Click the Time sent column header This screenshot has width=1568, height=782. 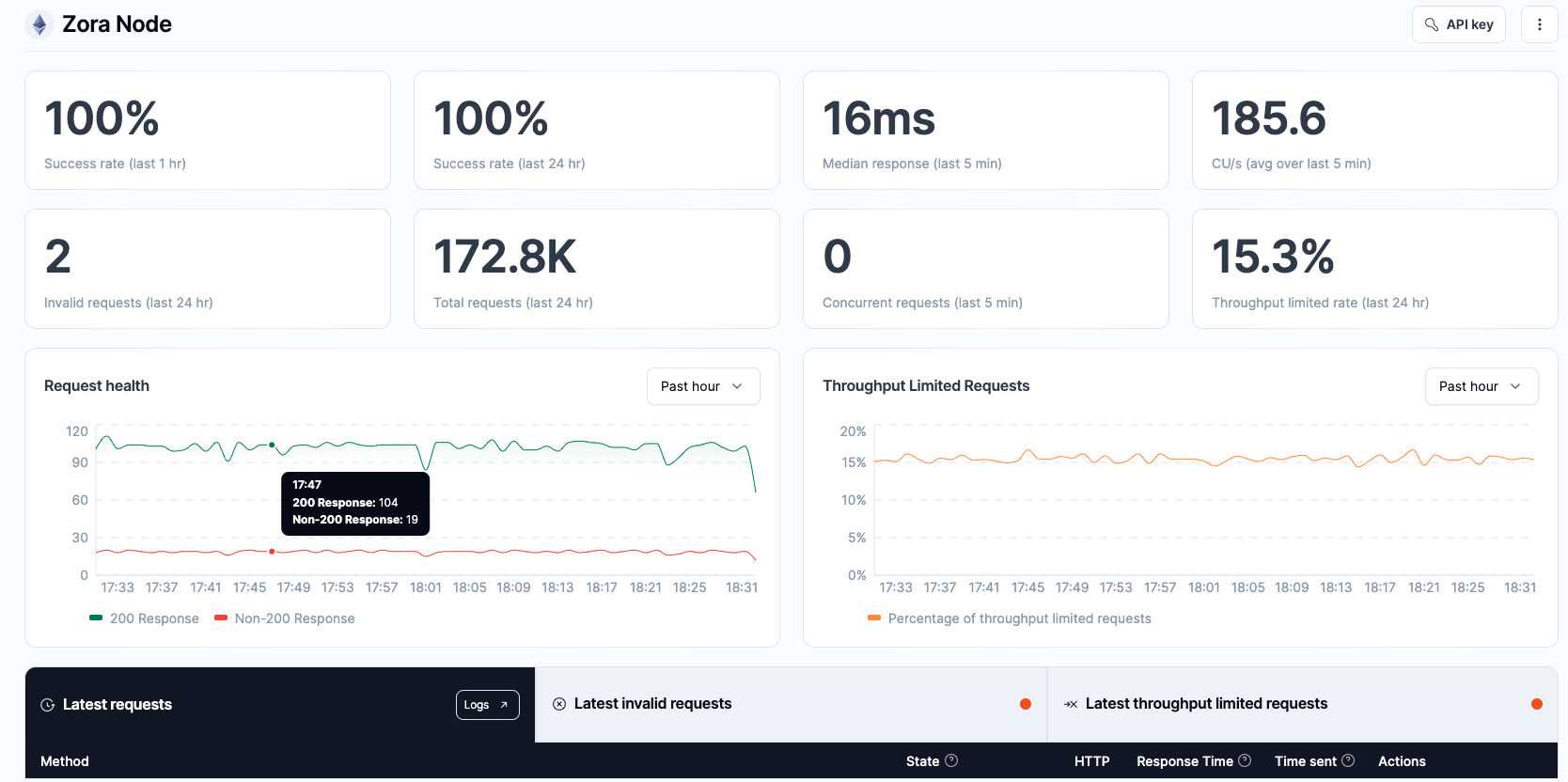pyautogui.click(x=1305, y=761)
